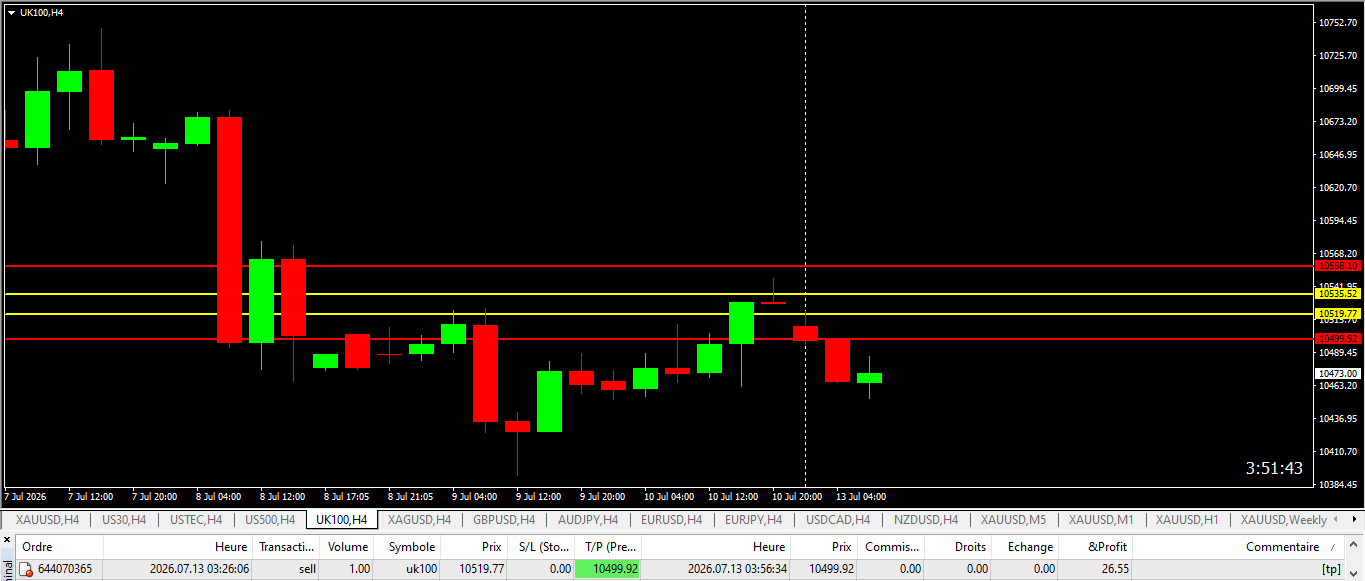Click the current price label 10473.00
Screen dimensions: 1365x581
[x=1338, y=373]
